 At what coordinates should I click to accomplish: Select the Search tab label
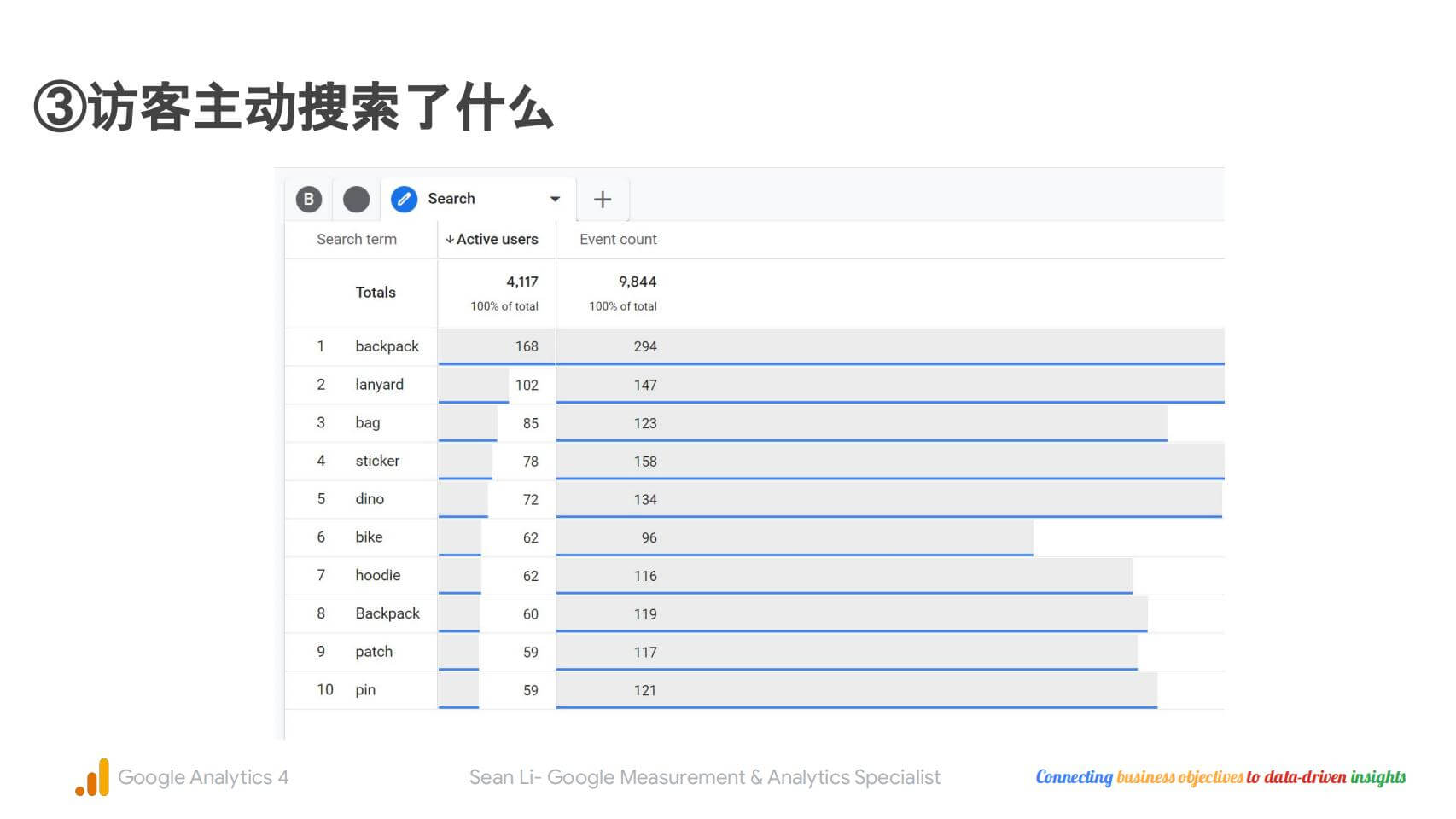(451, 199)
